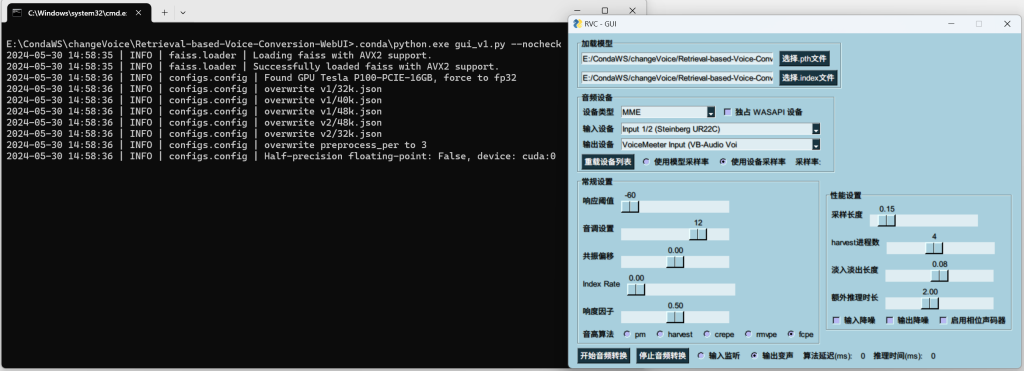This screenshot has height=371, width=1024.
Task: Click 开始音频转换 button
Action: (x=604, y=356)
